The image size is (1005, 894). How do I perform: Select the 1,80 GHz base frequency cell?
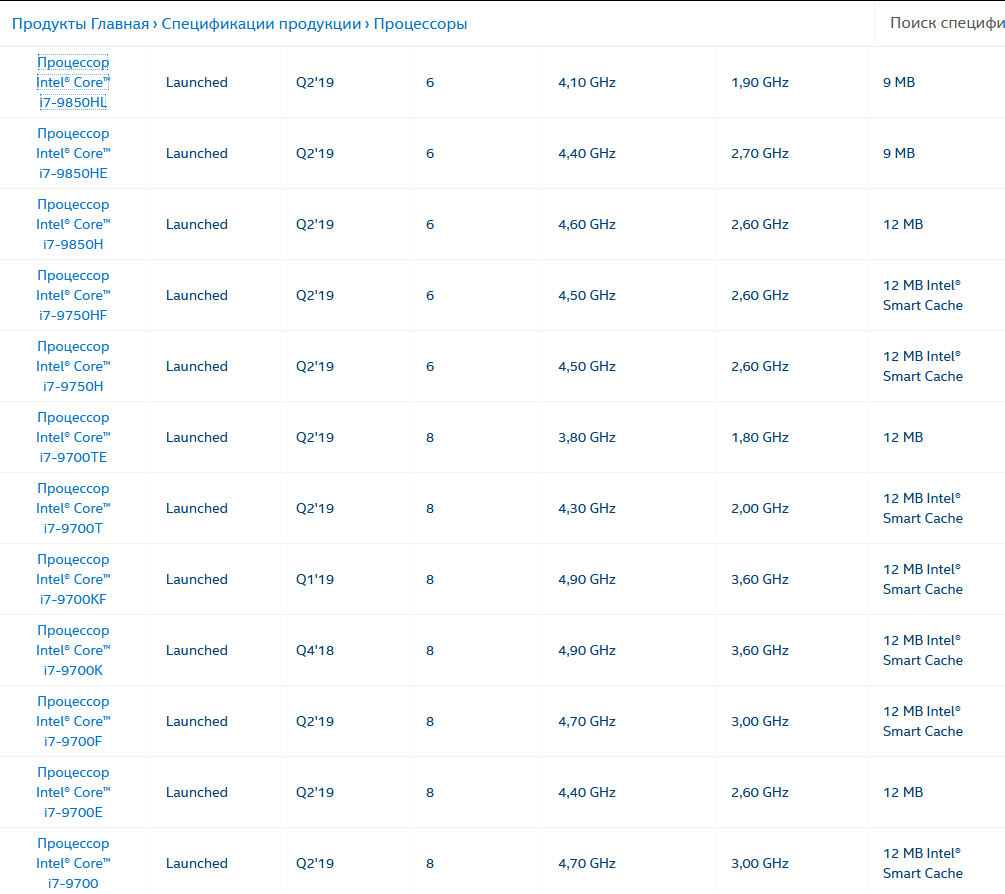coord(760,437)
